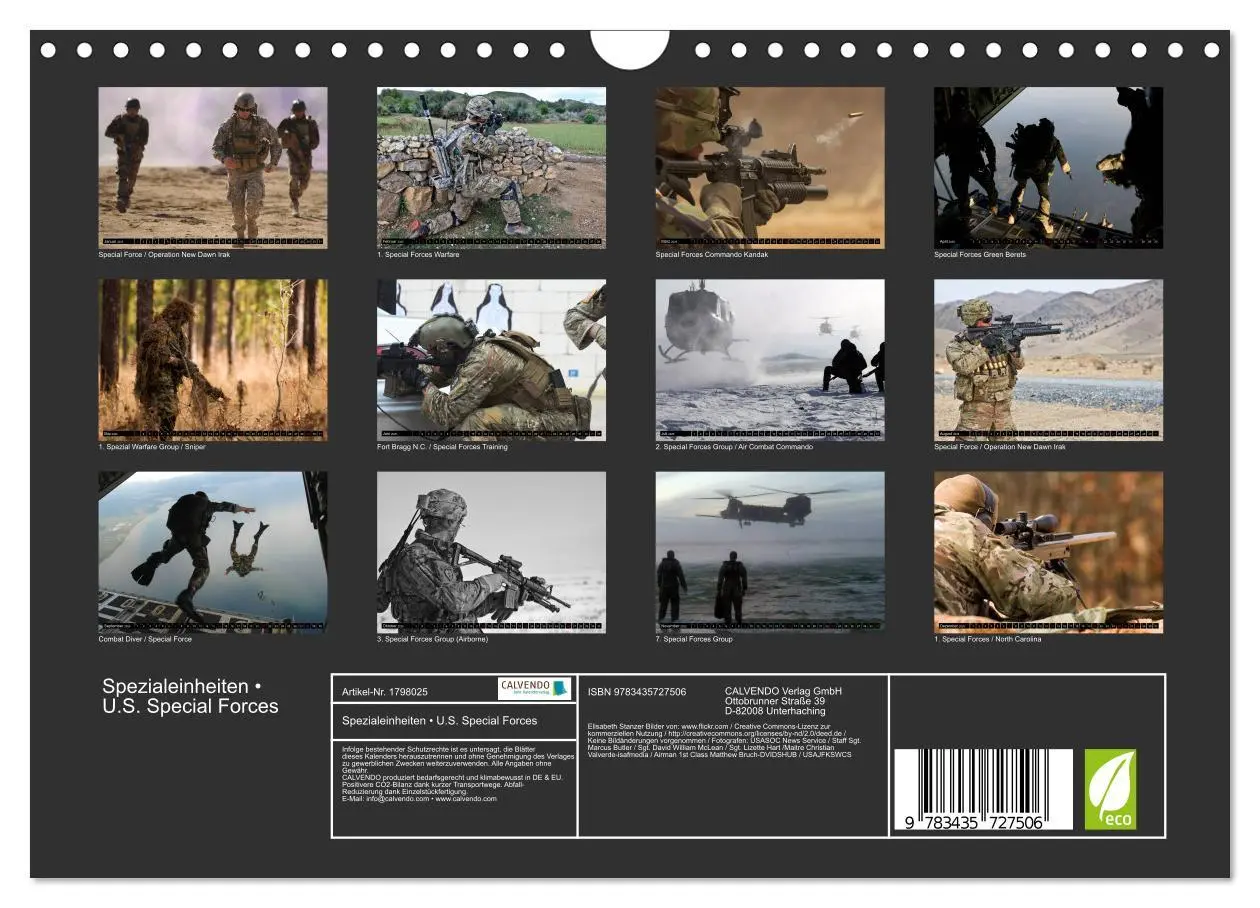Click the large 'Spezialeinheiten • U.S. Special Forces' heading

tap(190, 696)
